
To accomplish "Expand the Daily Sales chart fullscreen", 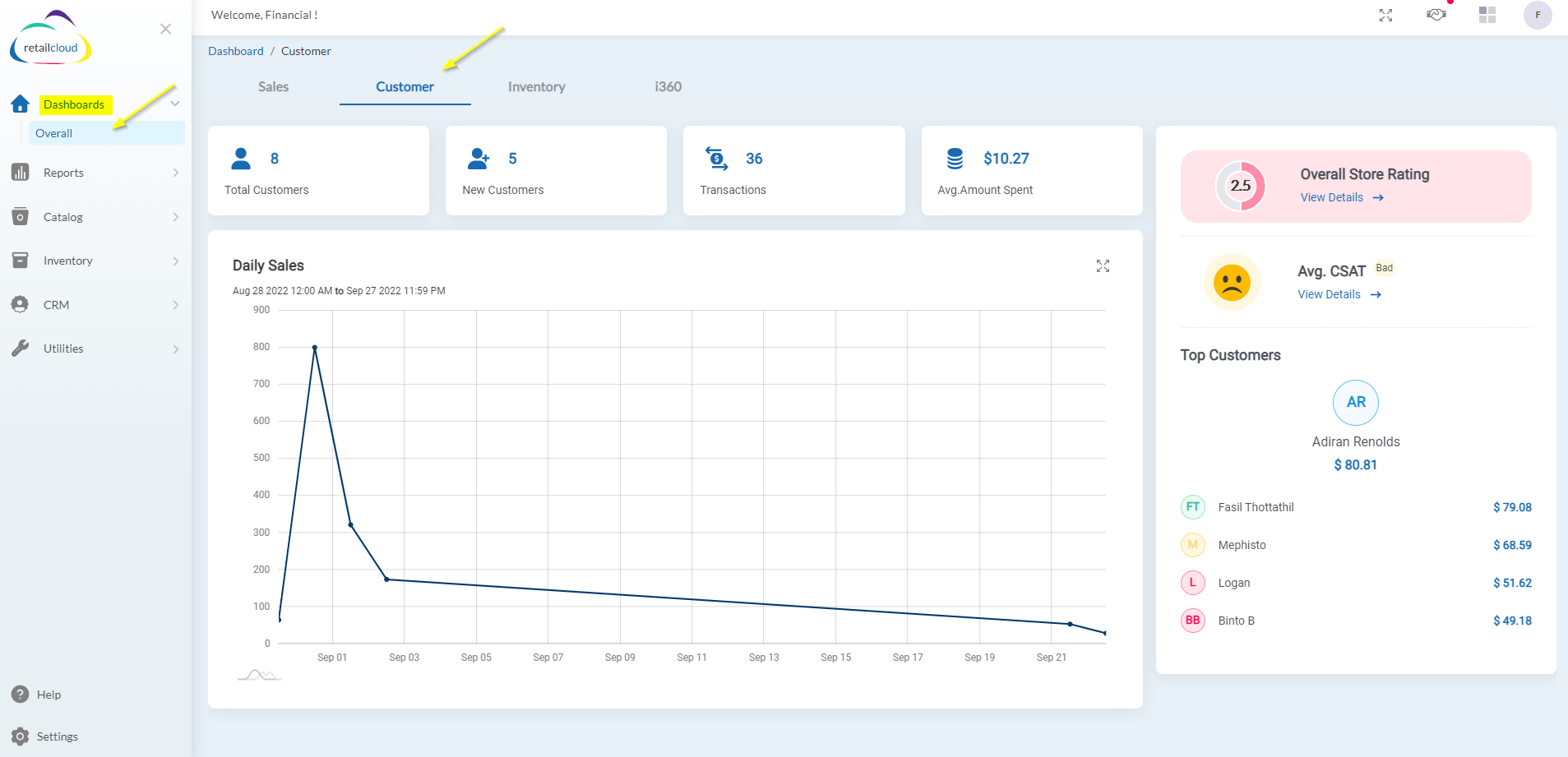I will (1103, 265).
